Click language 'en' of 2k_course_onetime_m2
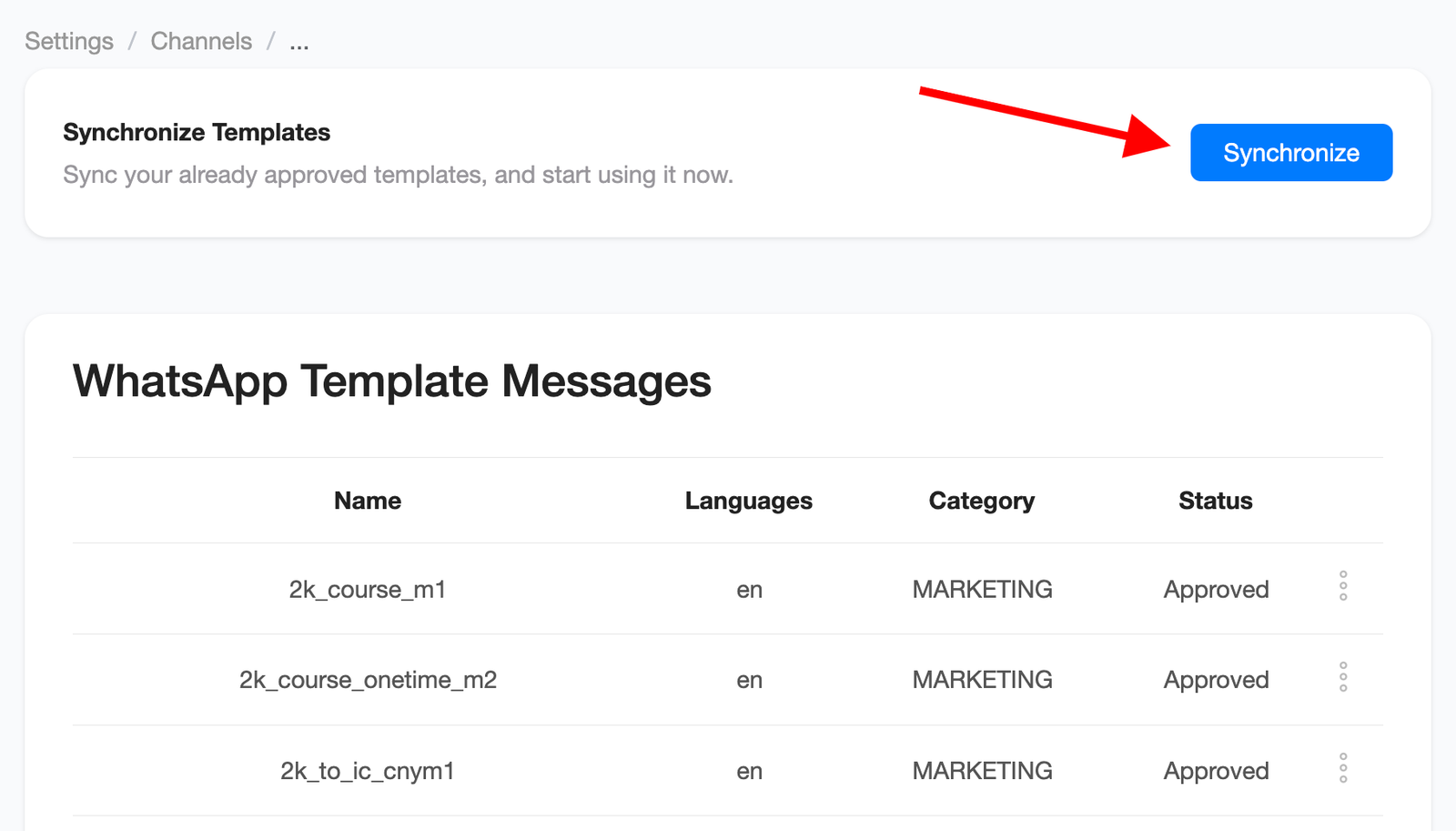The image size is (1456, 831). (749, 680)
